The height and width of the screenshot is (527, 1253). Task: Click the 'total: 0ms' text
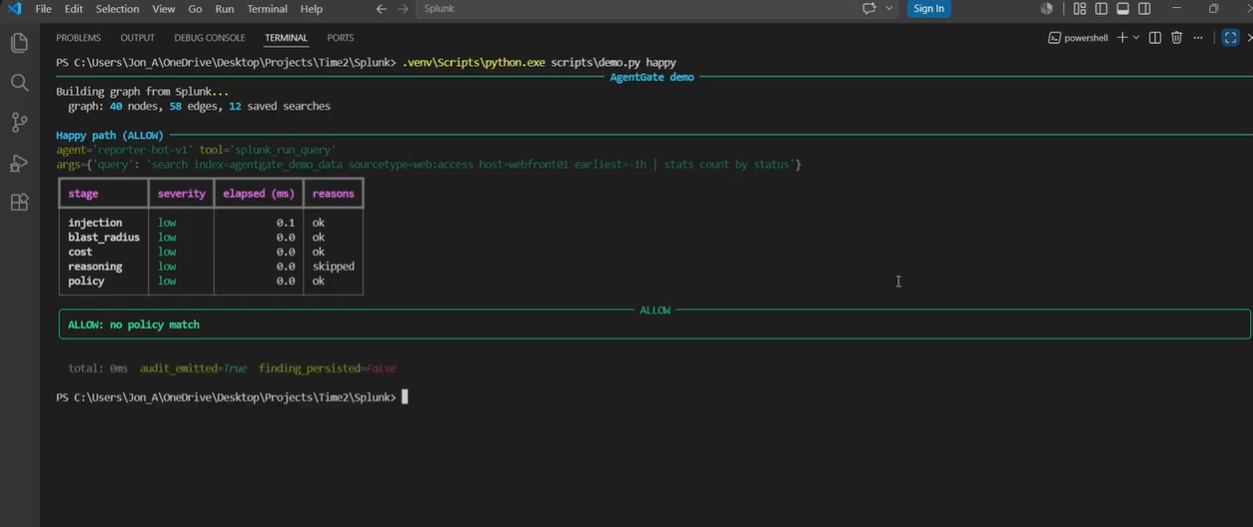pos(98,369)
